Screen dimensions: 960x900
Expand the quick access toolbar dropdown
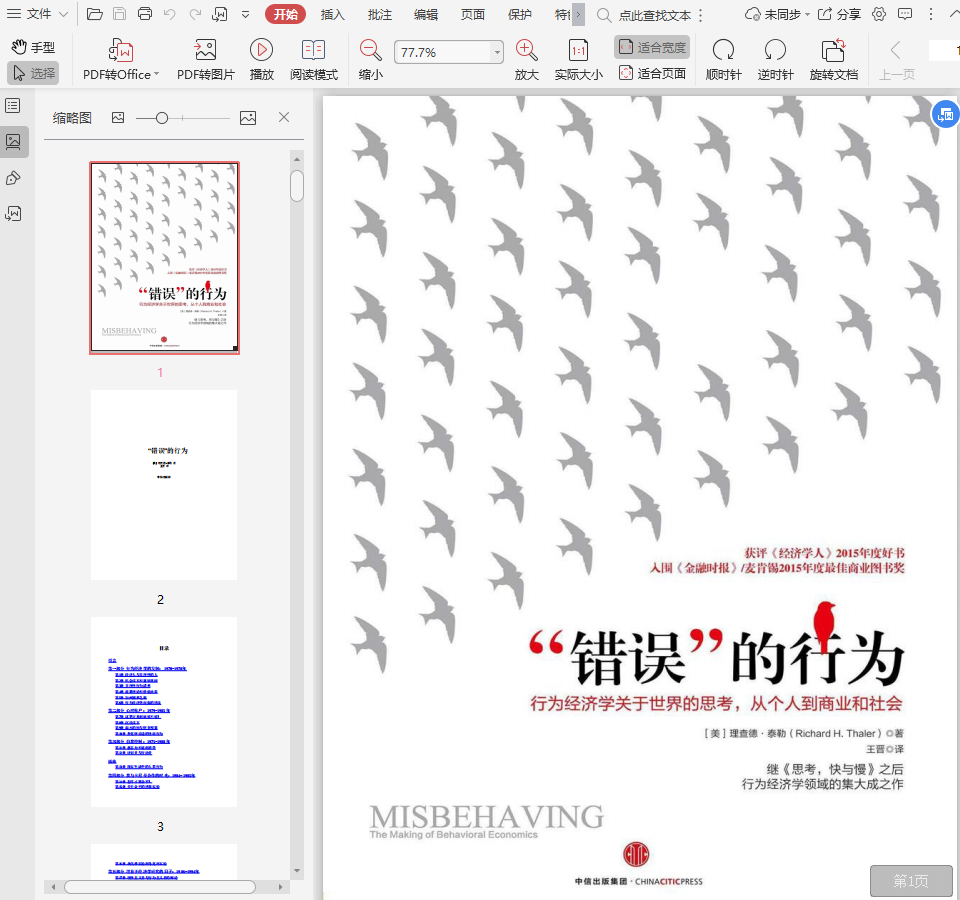coord(245,14)
